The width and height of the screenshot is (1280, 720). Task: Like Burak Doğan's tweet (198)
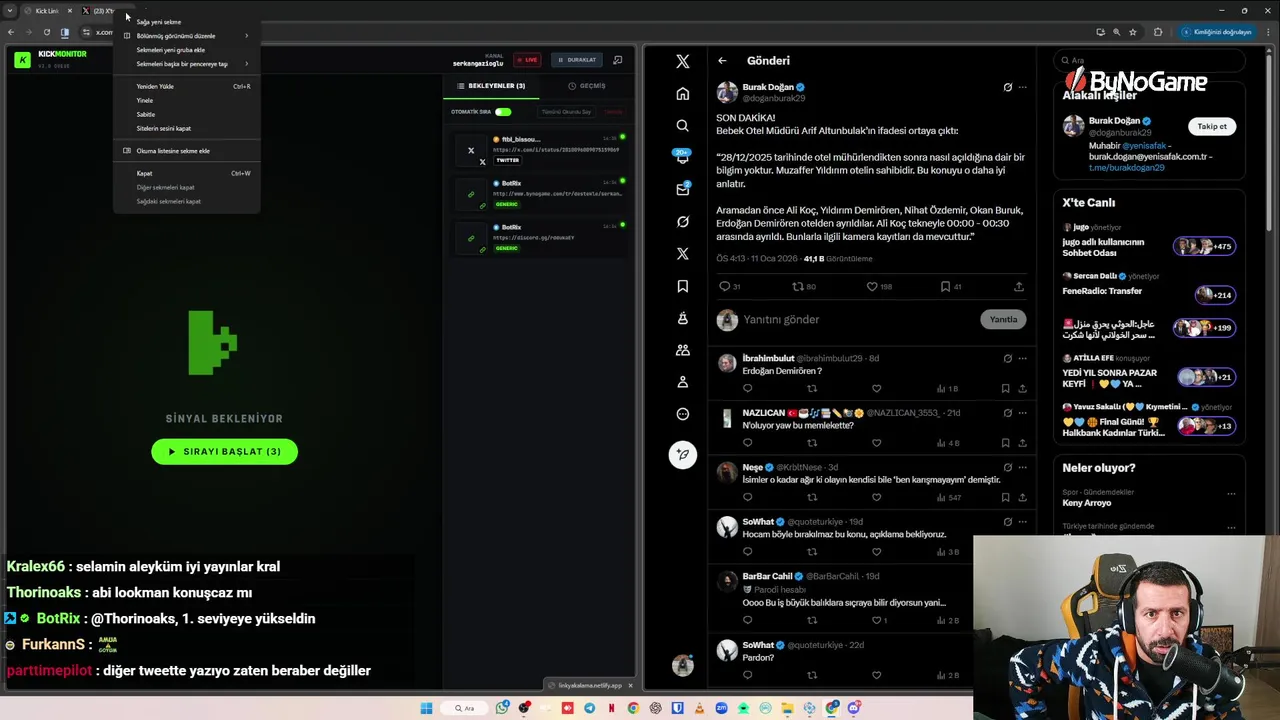click(x=879, y=287)
